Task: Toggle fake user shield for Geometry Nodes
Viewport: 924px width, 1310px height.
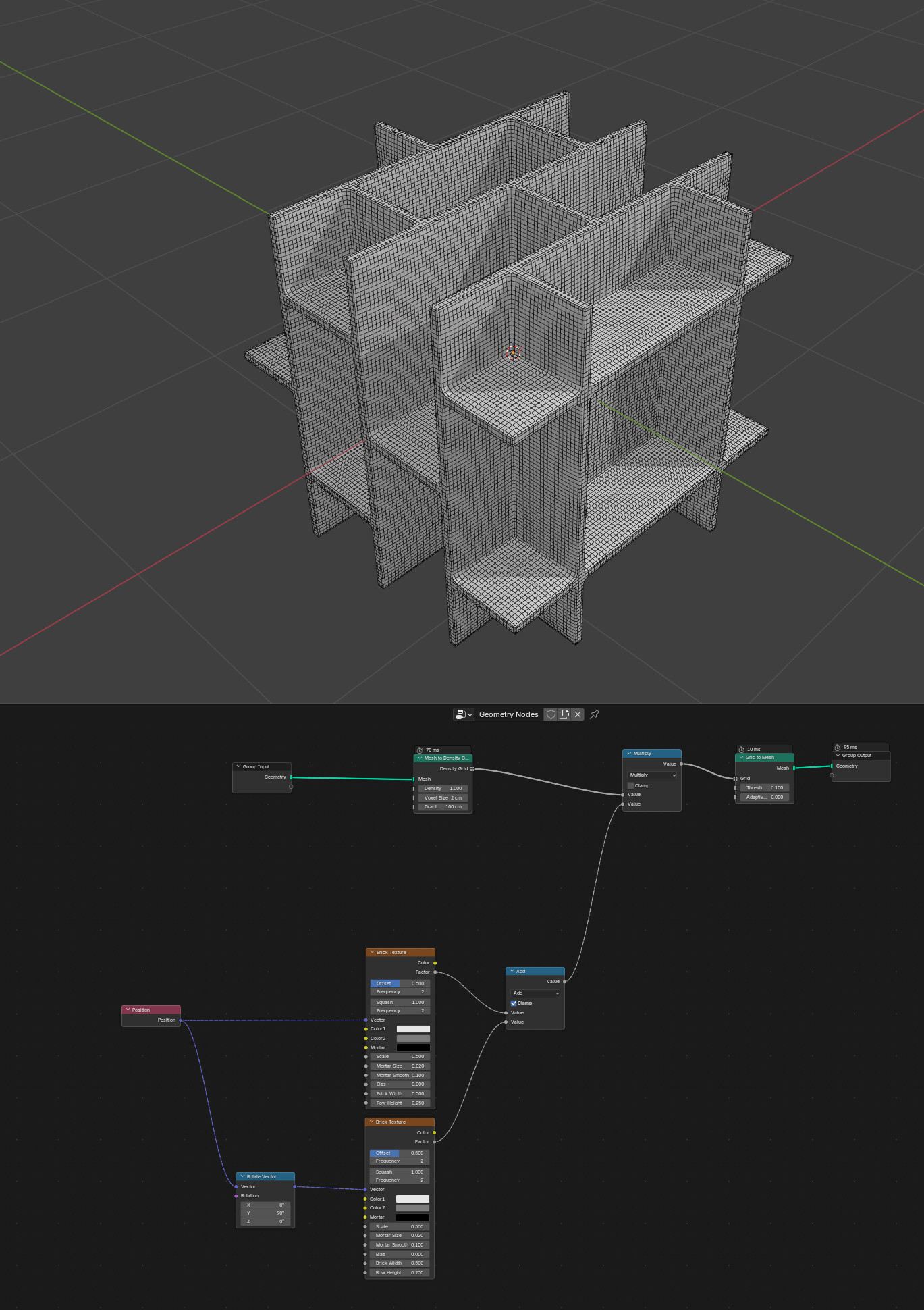Action: click(x=551, y=714)
